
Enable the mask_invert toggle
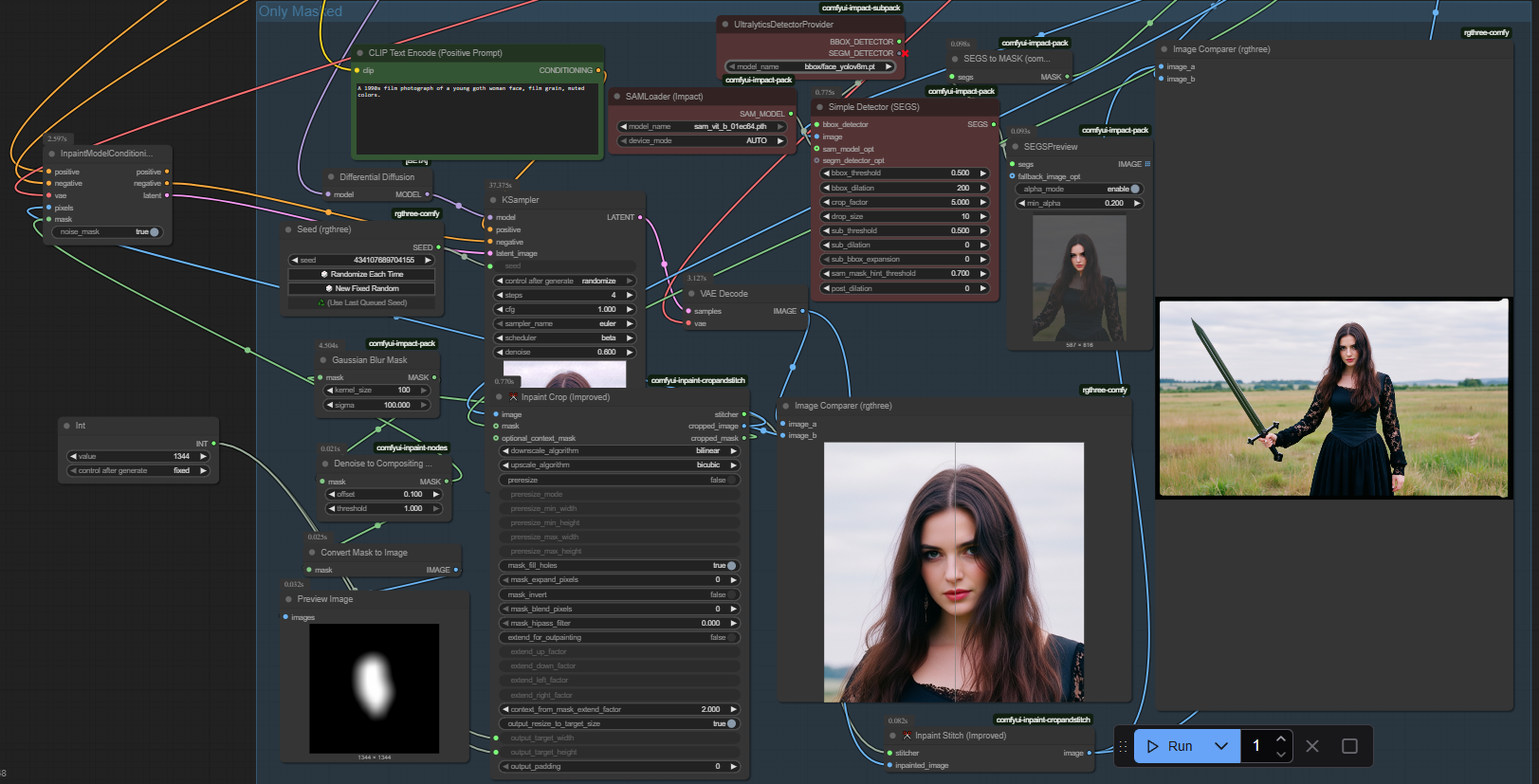(x=619, y=594)
